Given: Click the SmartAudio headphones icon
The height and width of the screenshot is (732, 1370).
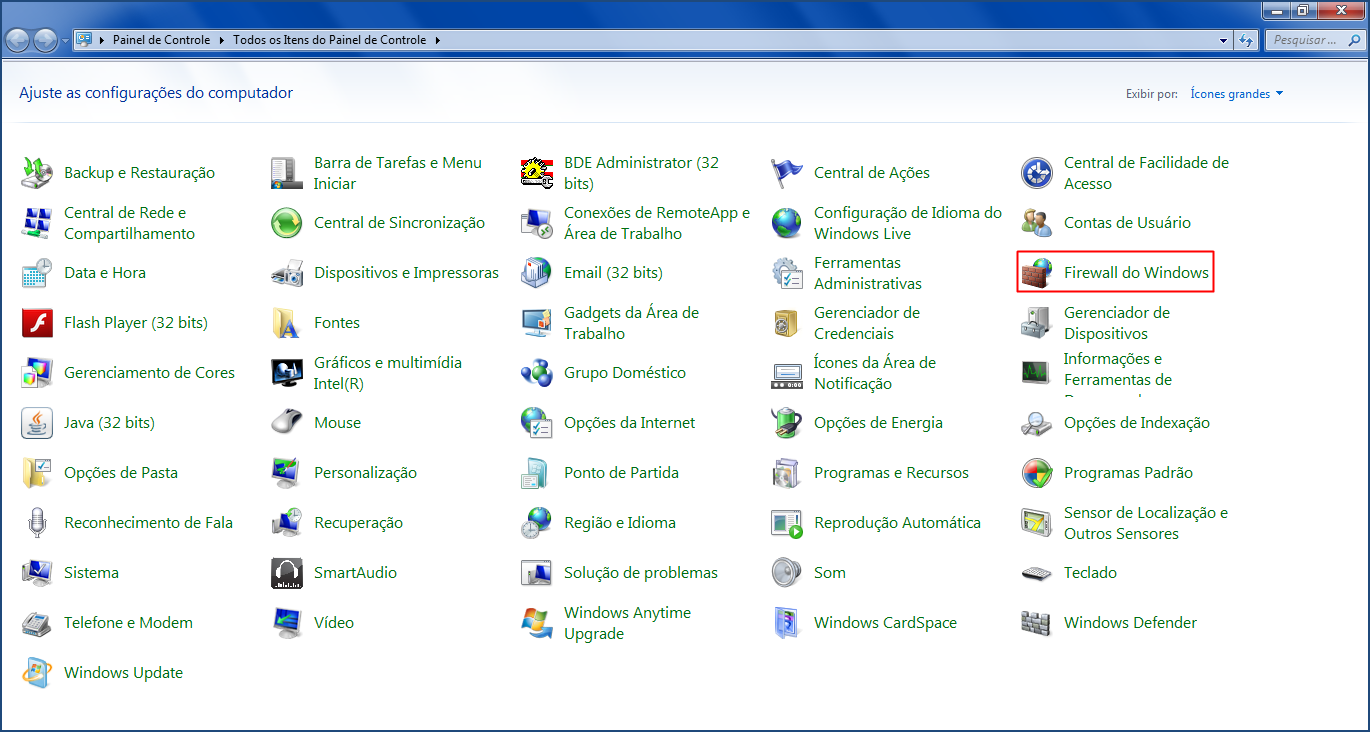Looking at the screenshot, I should (287, 573).
